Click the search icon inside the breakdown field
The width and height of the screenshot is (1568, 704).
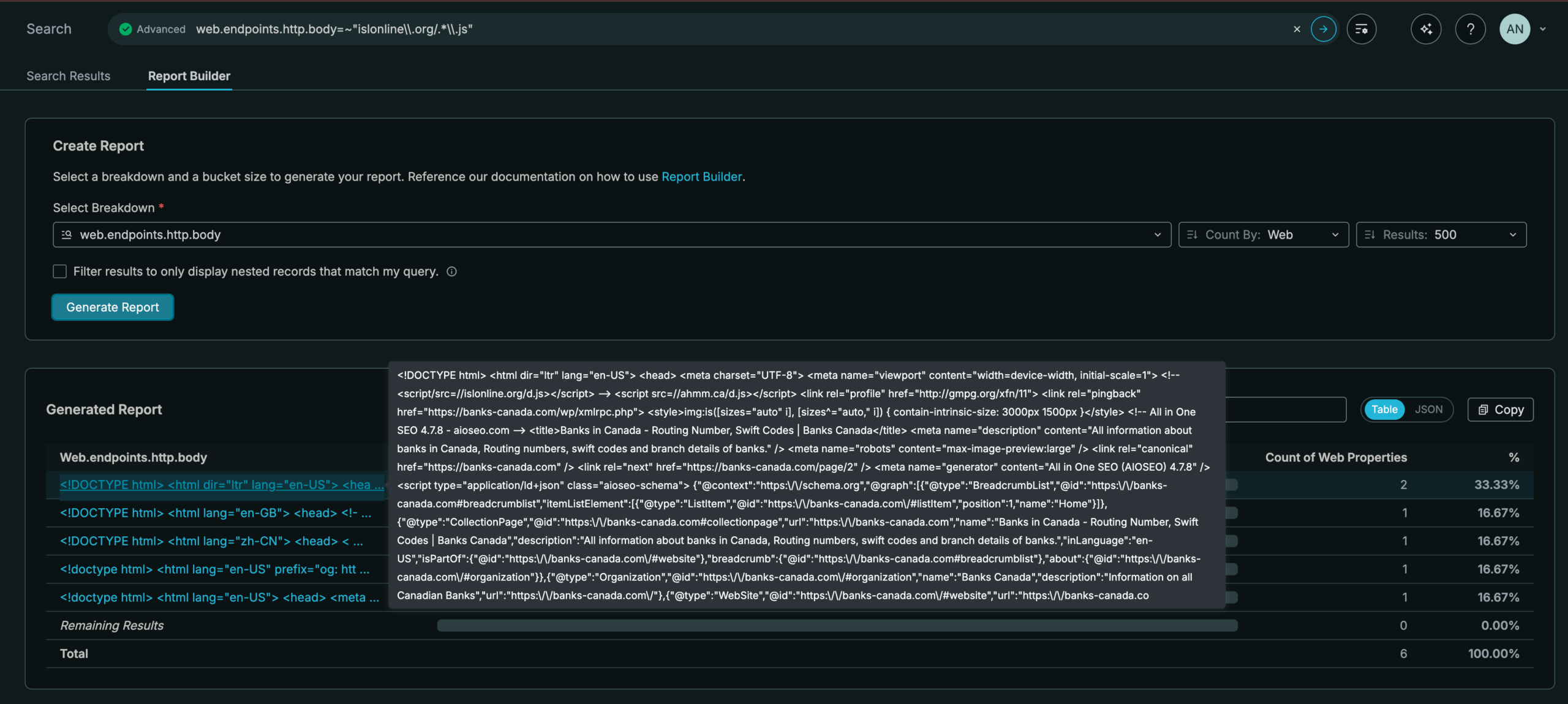tap(66, 234)
